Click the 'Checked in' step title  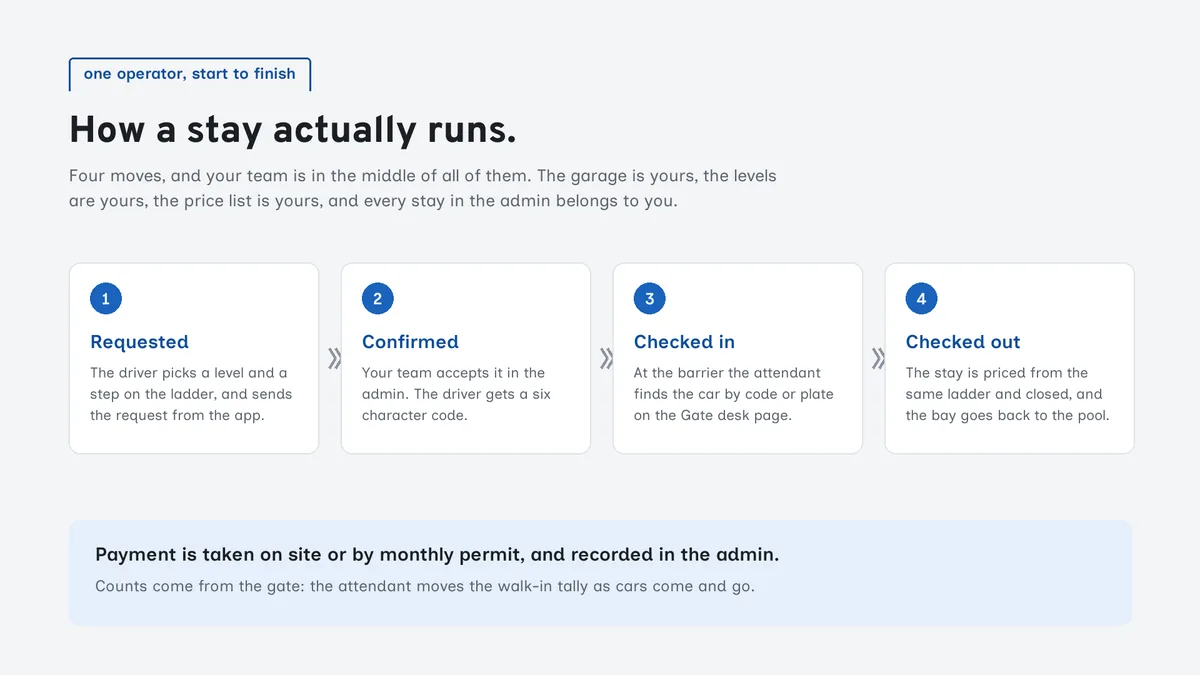684,342
